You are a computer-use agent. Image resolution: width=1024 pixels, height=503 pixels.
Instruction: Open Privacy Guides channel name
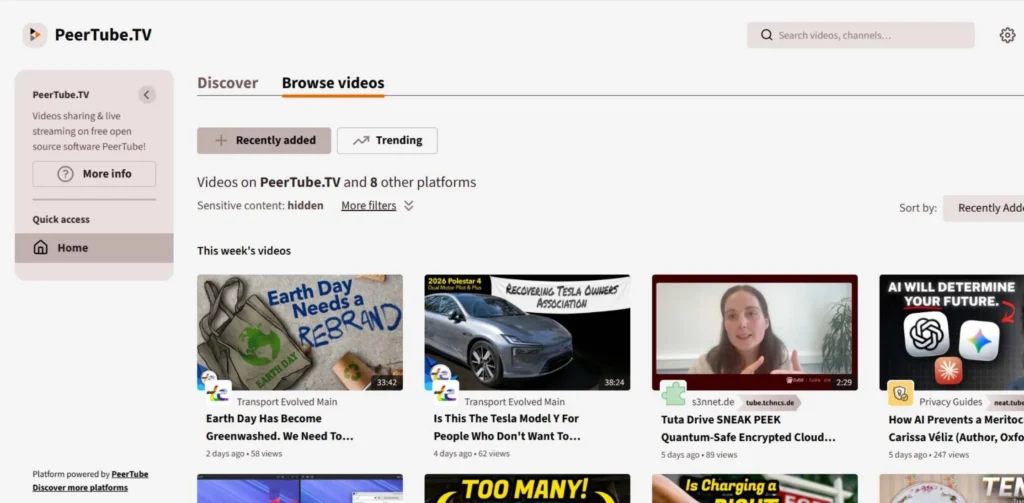(951, 402)
